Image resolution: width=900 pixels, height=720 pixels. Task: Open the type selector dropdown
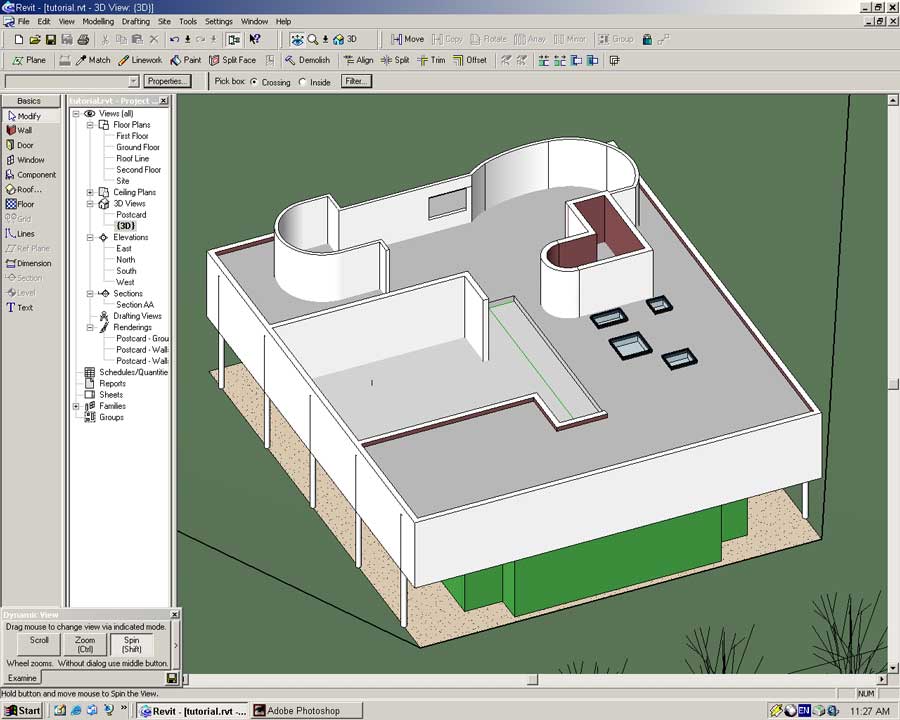[x=133, y=81]
